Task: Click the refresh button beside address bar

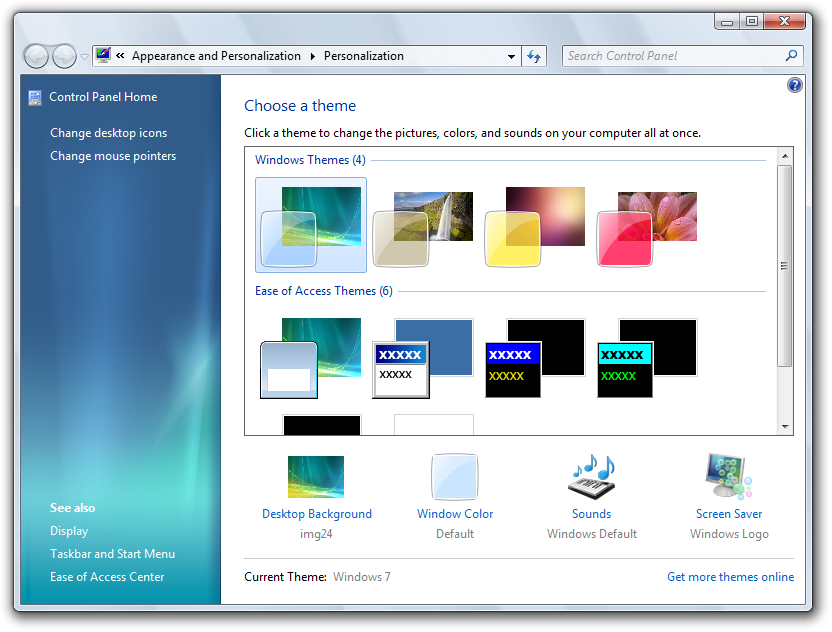Action: (x=534, y=56)
